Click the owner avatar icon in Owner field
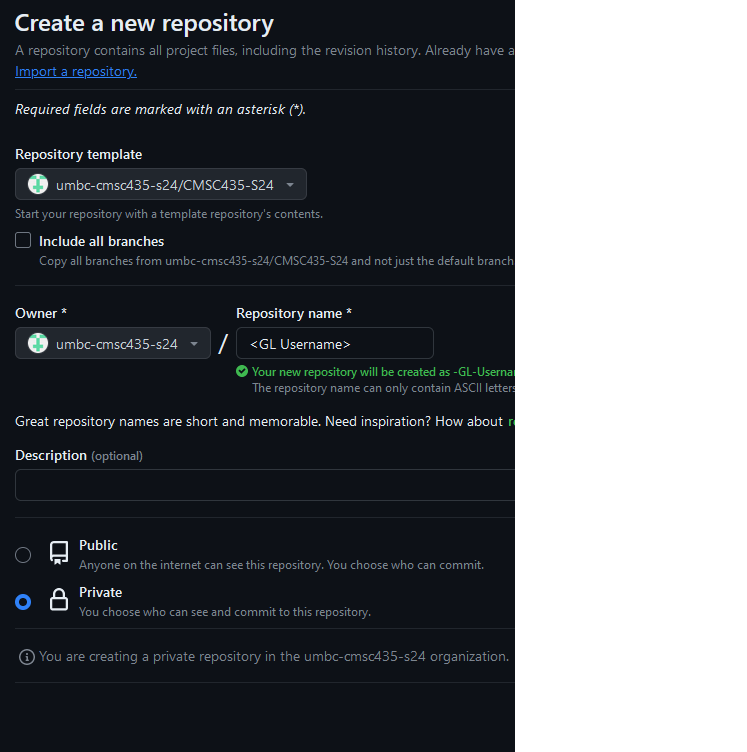 [38, 343]
